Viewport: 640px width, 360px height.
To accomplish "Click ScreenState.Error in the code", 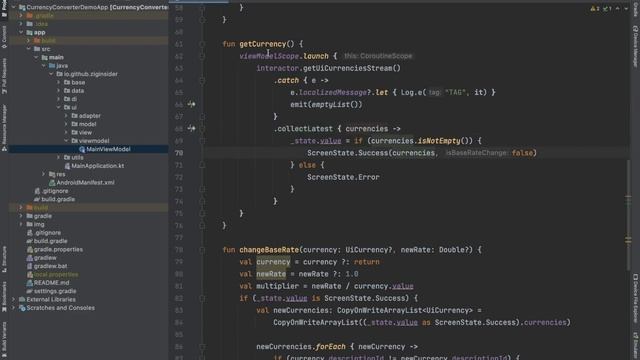I will click(343, 177).
